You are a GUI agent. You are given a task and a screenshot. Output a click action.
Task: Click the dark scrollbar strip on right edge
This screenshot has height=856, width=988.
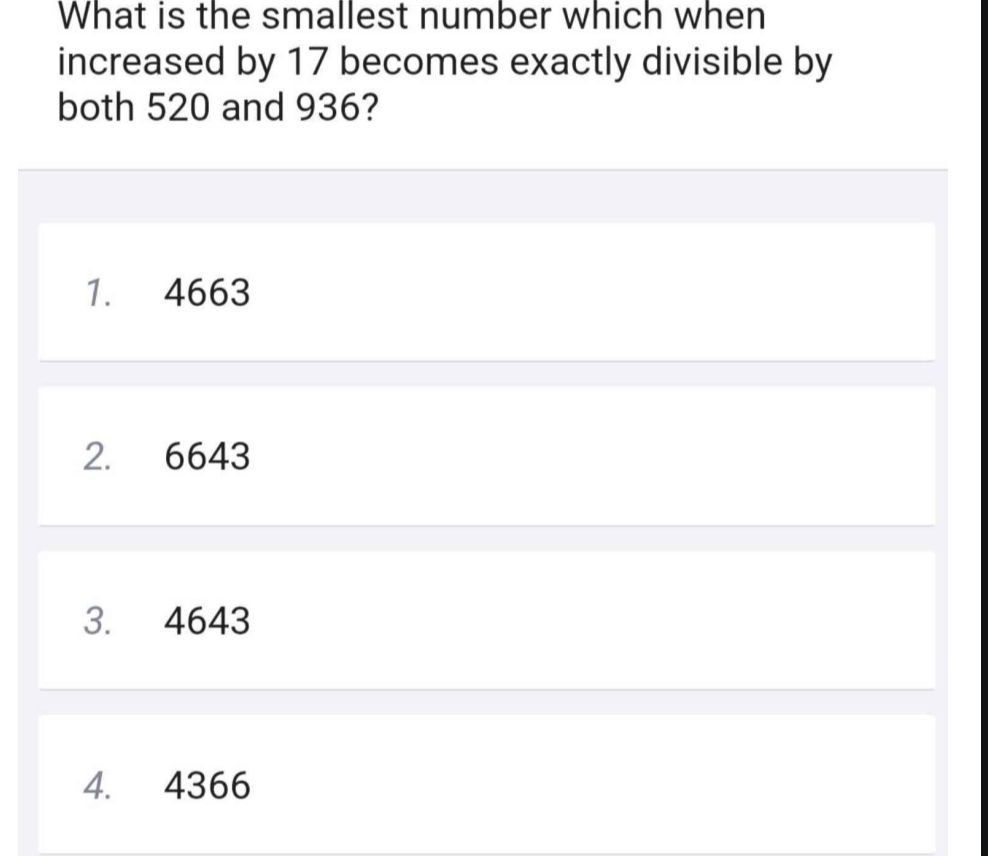tap(984, 428)
